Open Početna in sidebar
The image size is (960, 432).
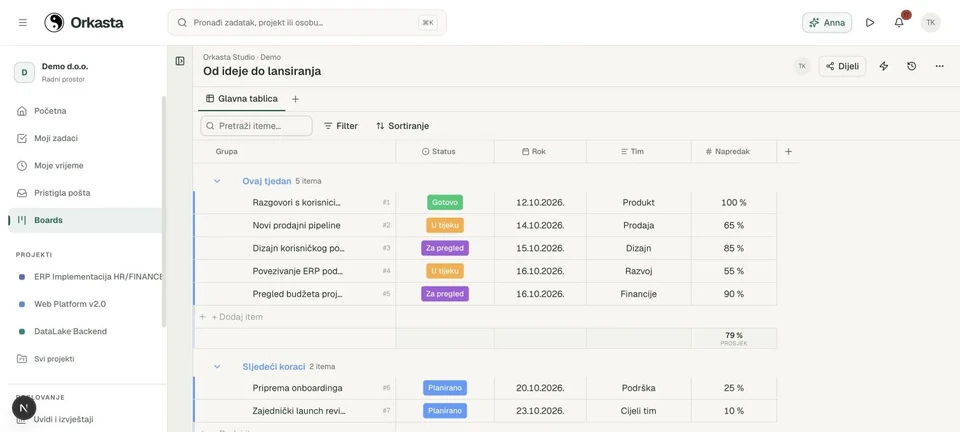pos(85,111)
